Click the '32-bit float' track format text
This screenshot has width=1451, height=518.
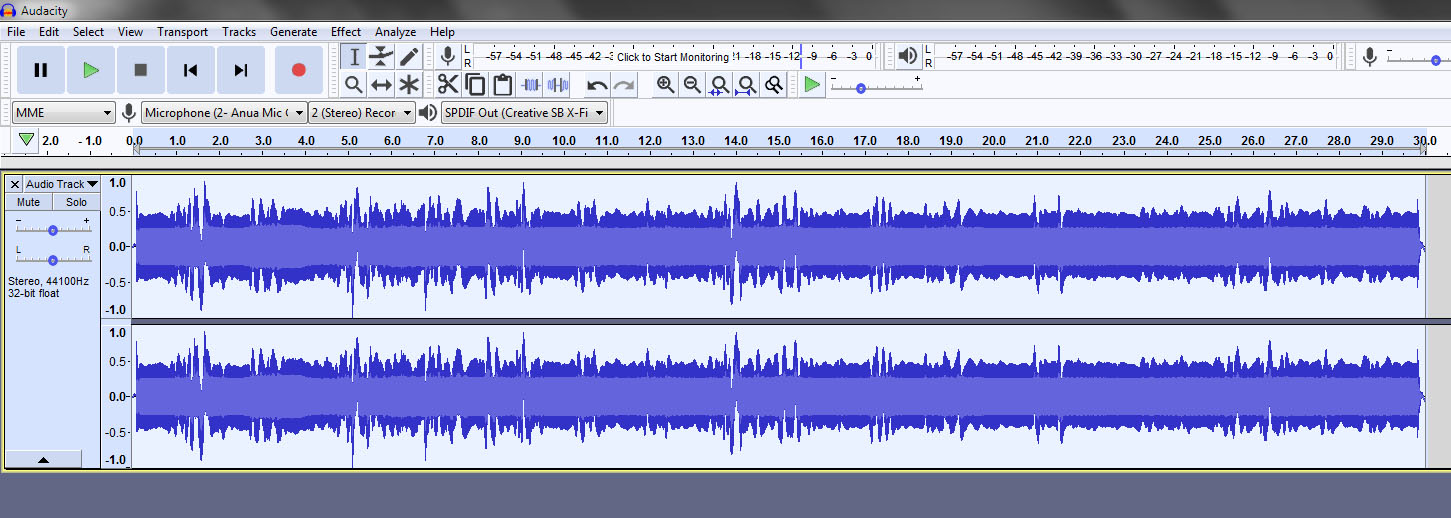pos(35,295)
